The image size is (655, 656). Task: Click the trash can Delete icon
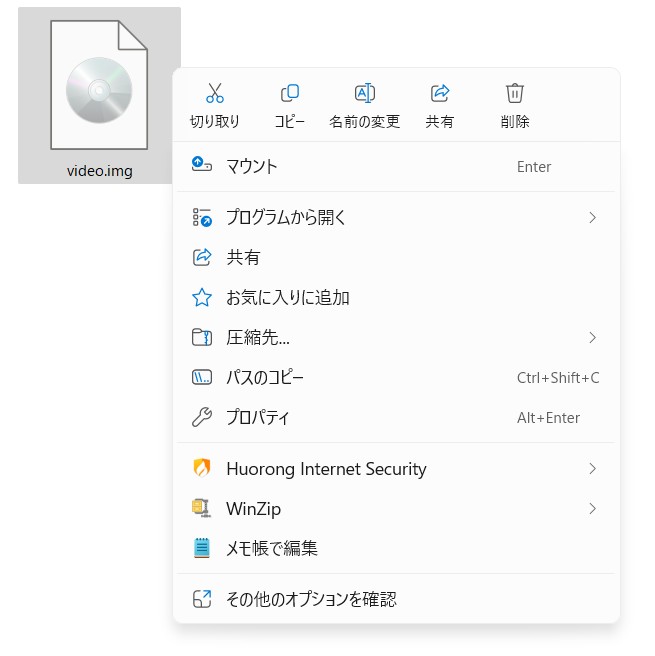[514, 93]
